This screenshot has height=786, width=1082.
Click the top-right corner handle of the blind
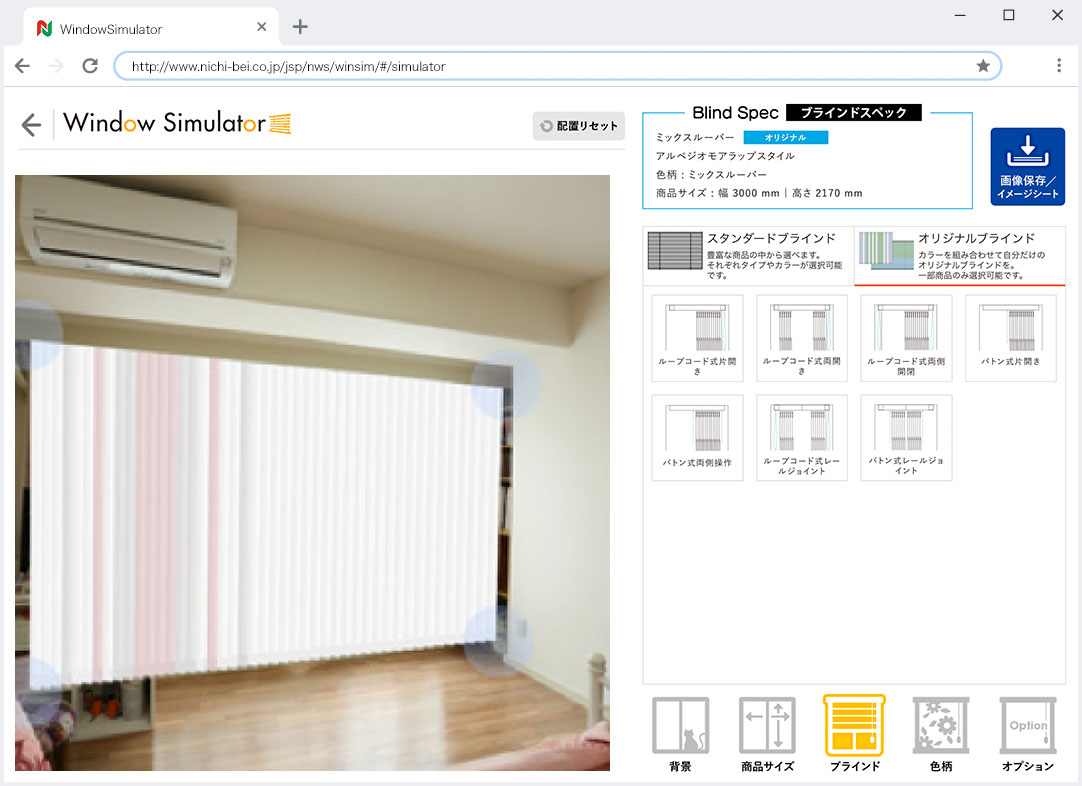[505, 384]
